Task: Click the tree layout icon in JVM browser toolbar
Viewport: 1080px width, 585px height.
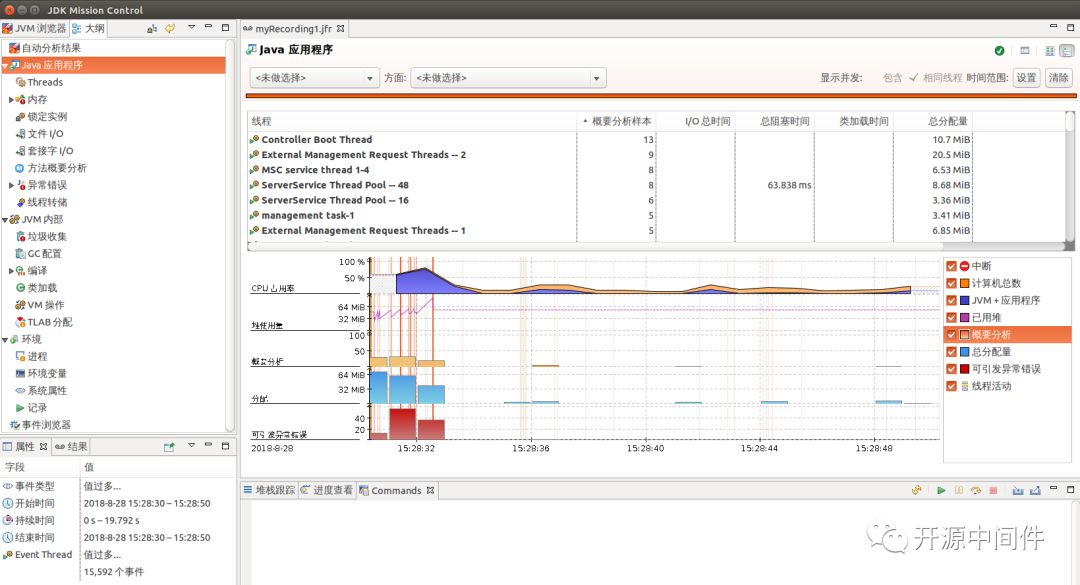Action: click(152, 28)
